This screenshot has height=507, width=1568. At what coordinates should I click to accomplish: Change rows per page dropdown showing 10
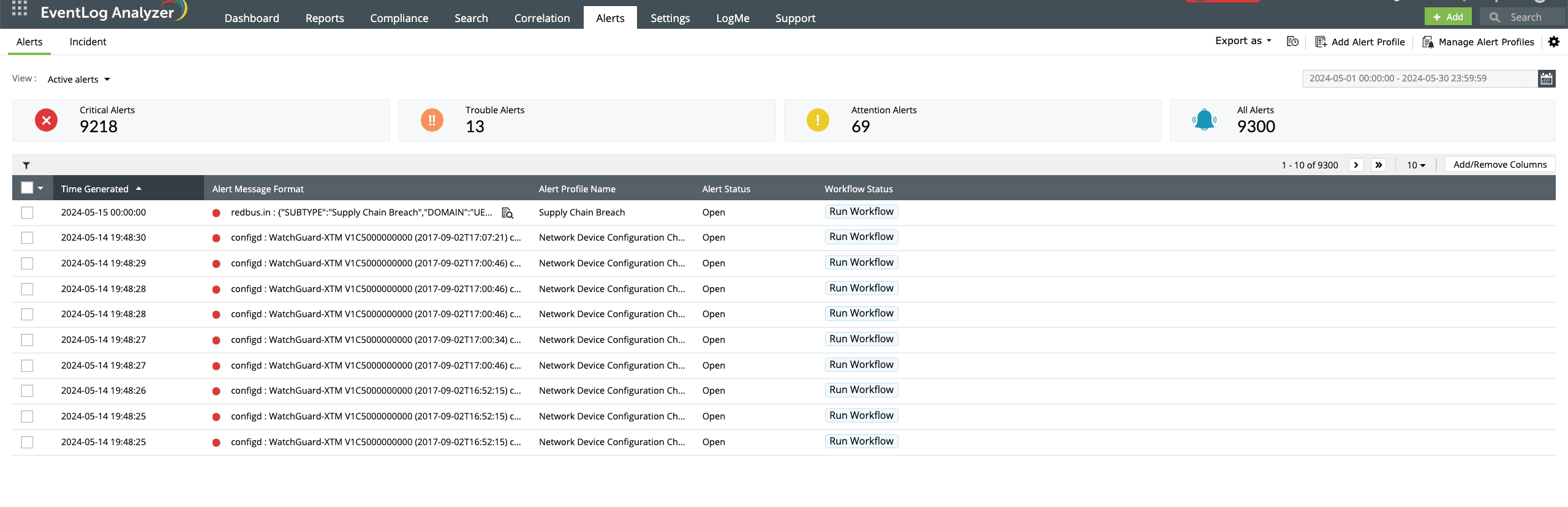coord(1415,165)
